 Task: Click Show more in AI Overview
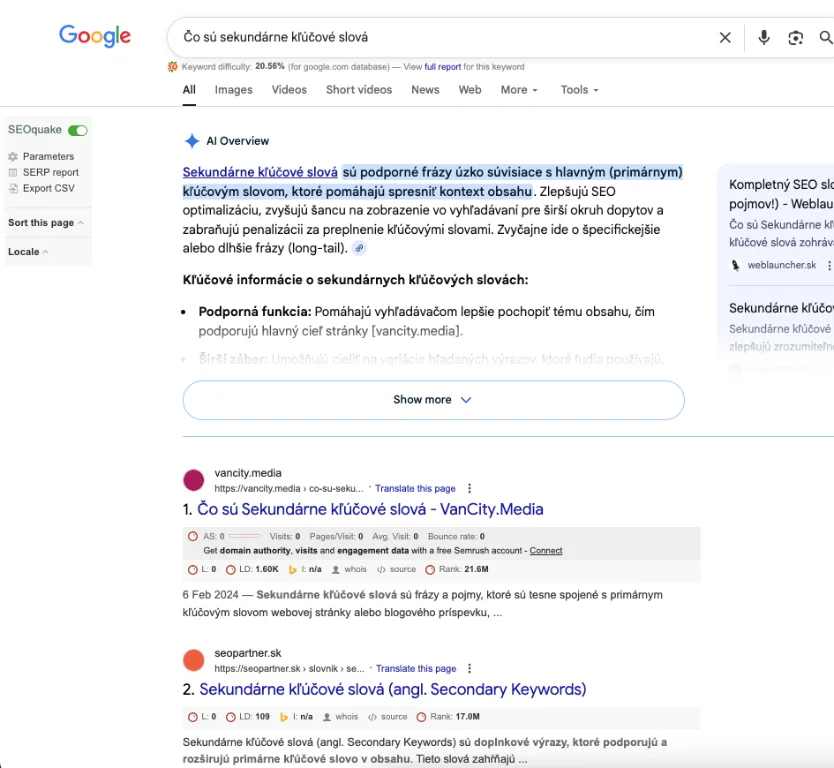432,399
